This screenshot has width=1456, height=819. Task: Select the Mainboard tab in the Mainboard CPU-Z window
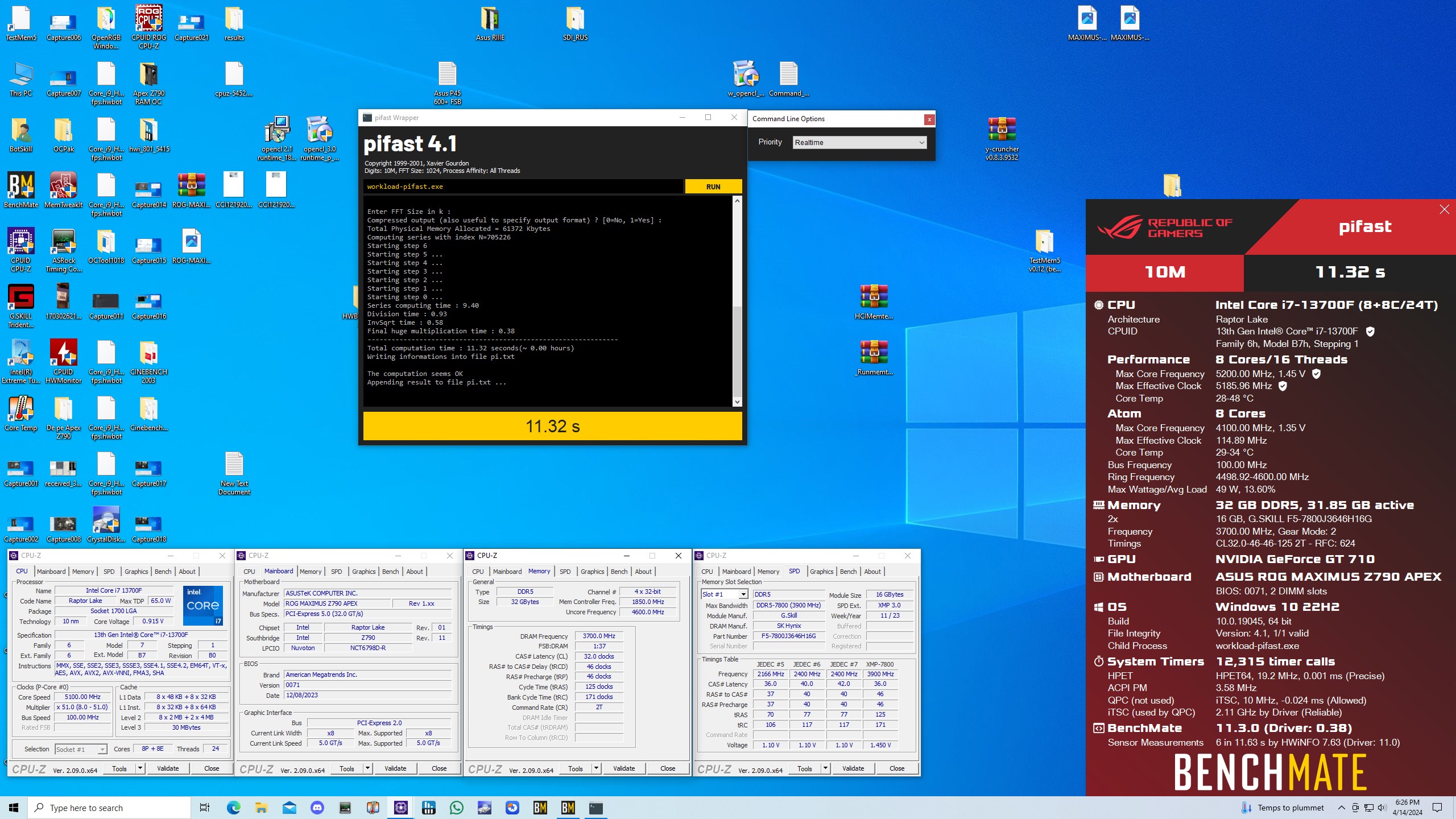pos(279,571)
